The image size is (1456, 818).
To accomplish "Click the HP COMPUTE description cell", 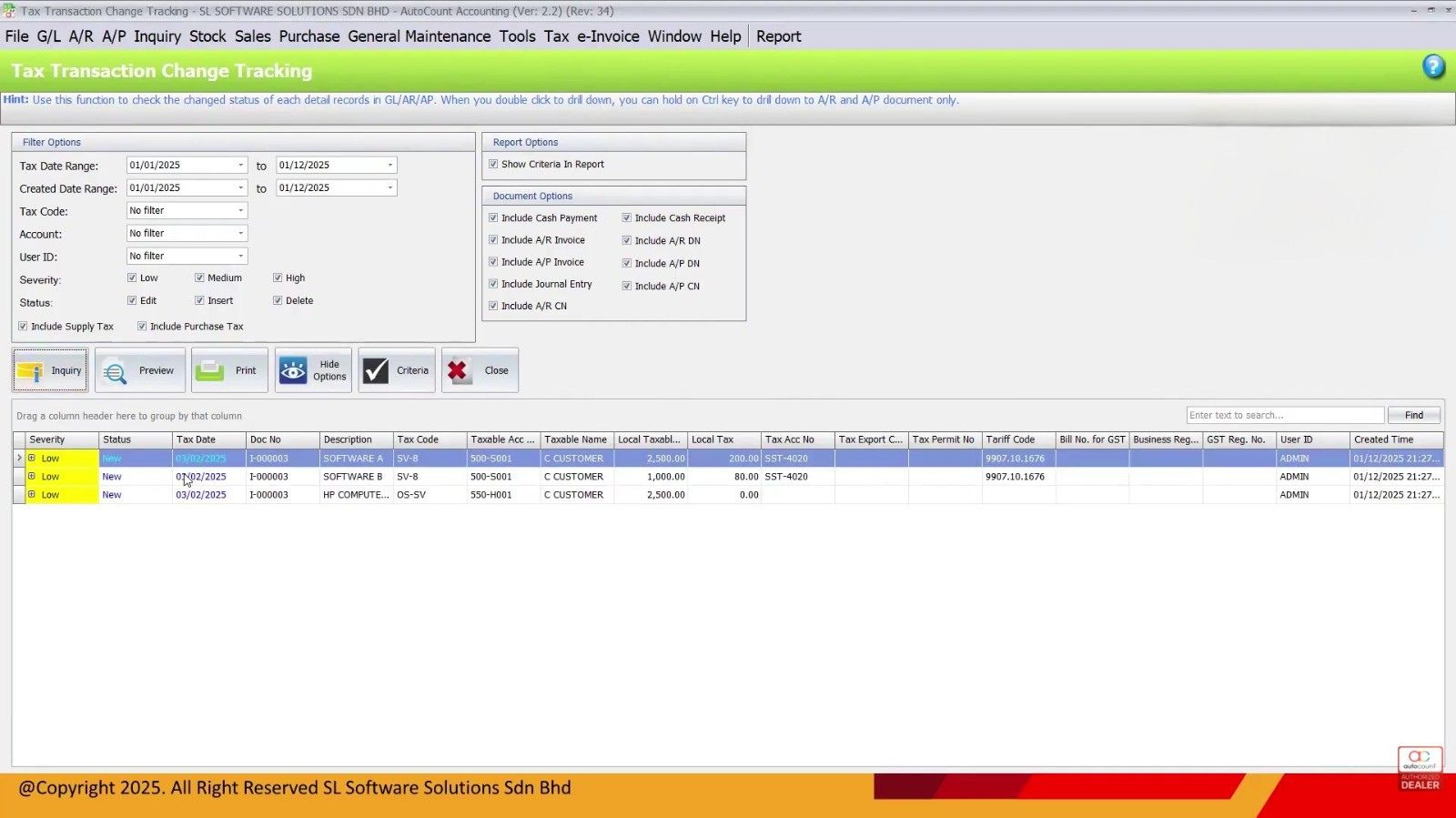I will pos(356,494).
